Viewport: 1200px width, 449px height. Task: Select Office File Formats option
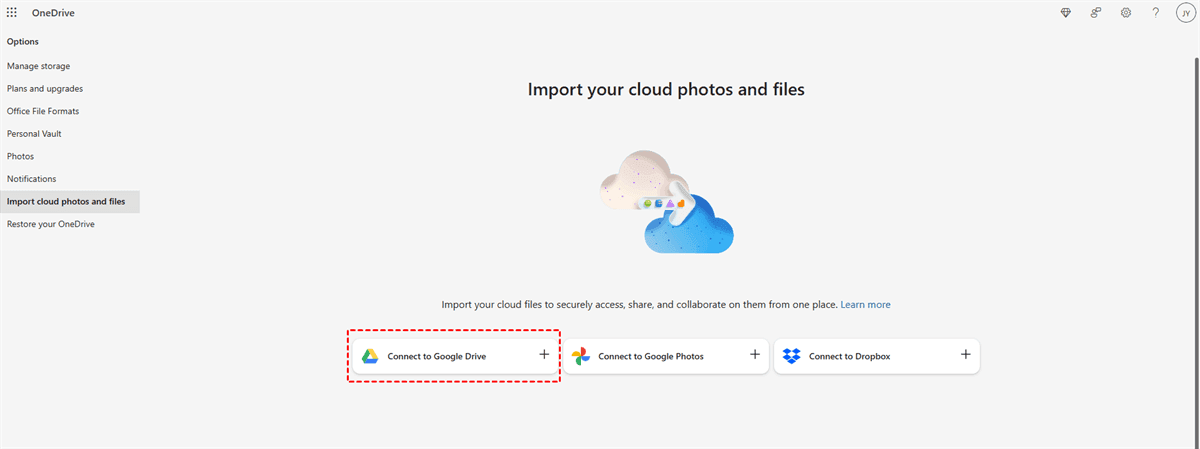(43, 111)
